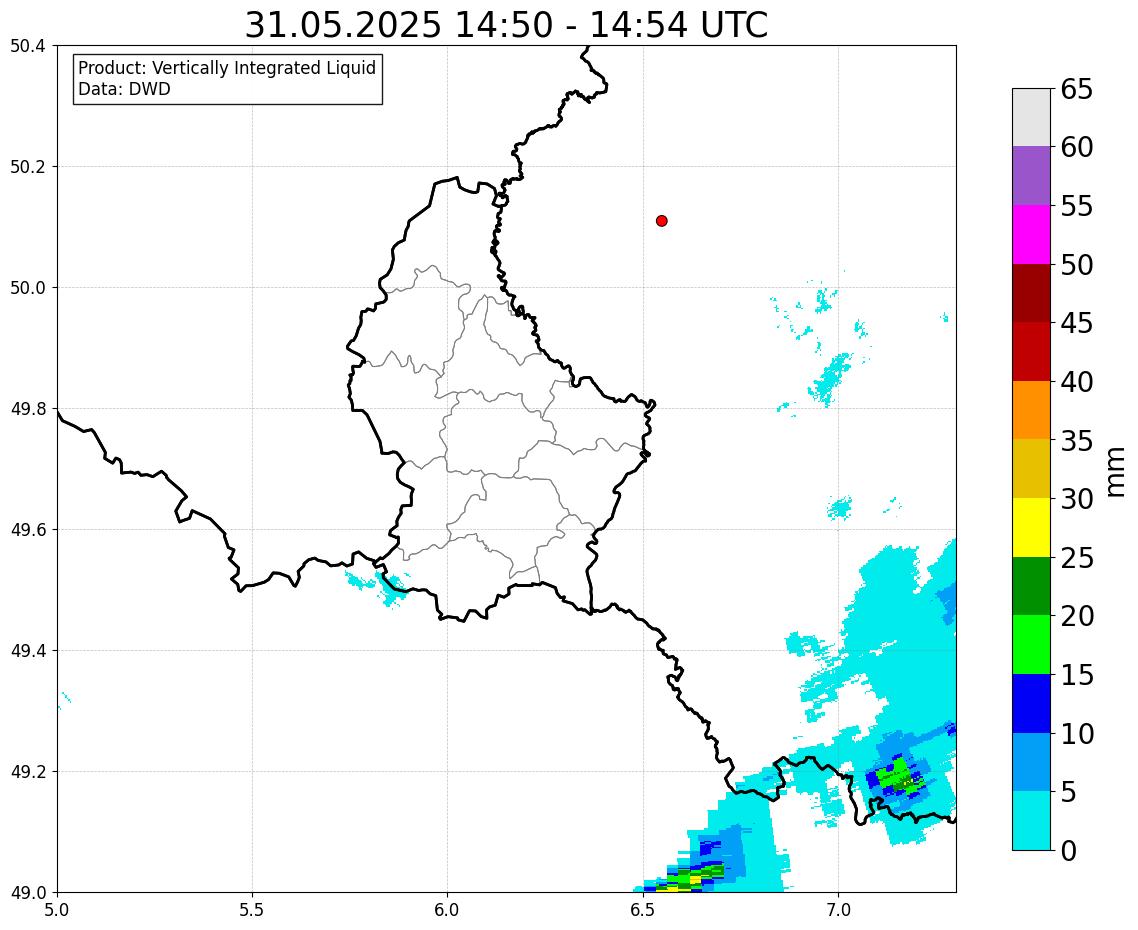This screenshot has width=1138, height=930.
Task: Click the 7.0 longitude axis label
Action: 838,910
